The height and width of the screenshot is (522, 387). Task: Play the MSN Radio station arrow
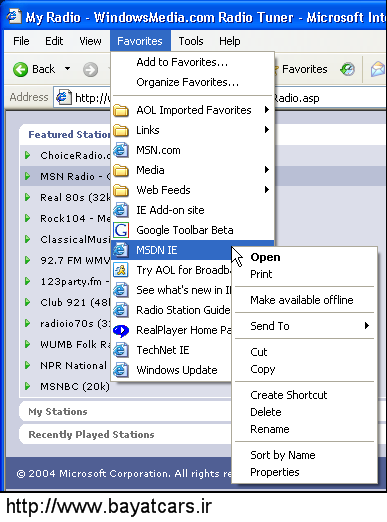tap(28, 176)
